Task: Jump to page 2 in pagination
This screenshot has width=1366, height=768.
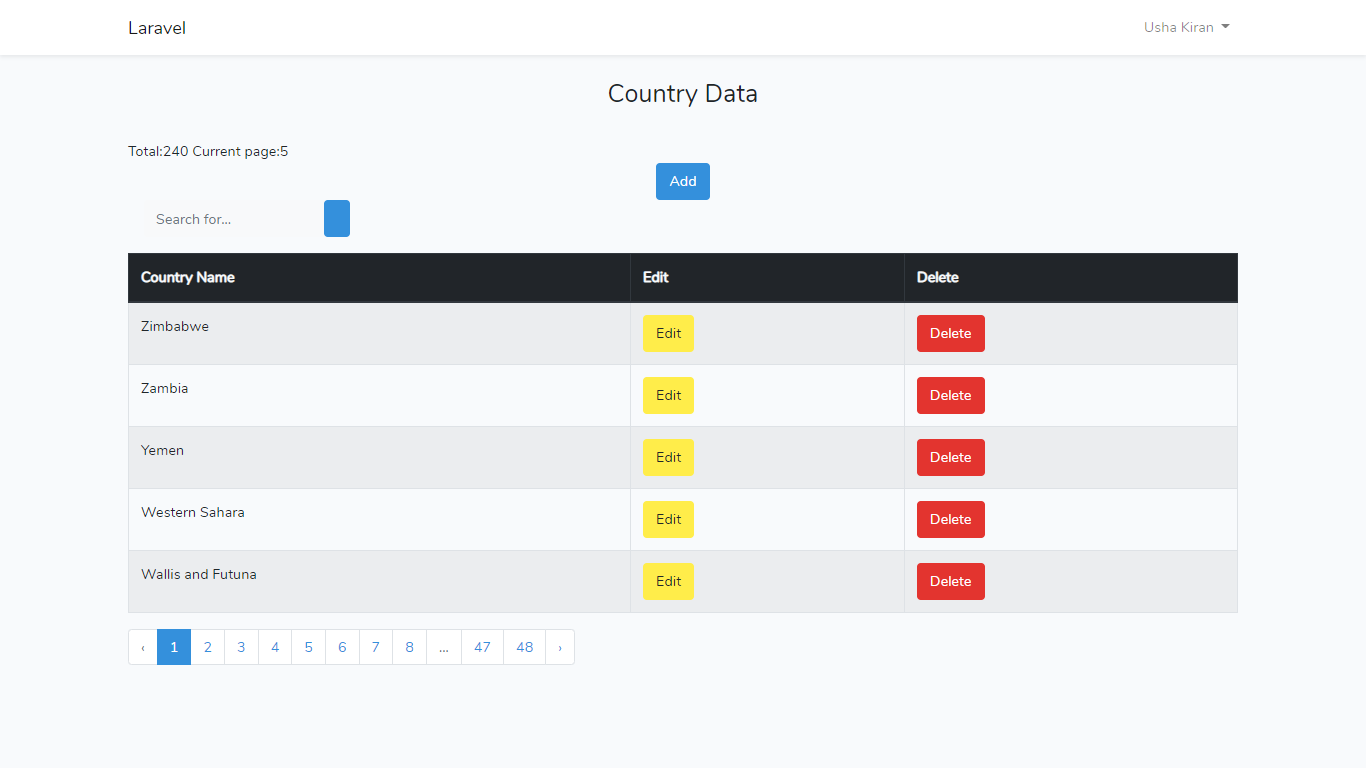Action: [208, 647]
